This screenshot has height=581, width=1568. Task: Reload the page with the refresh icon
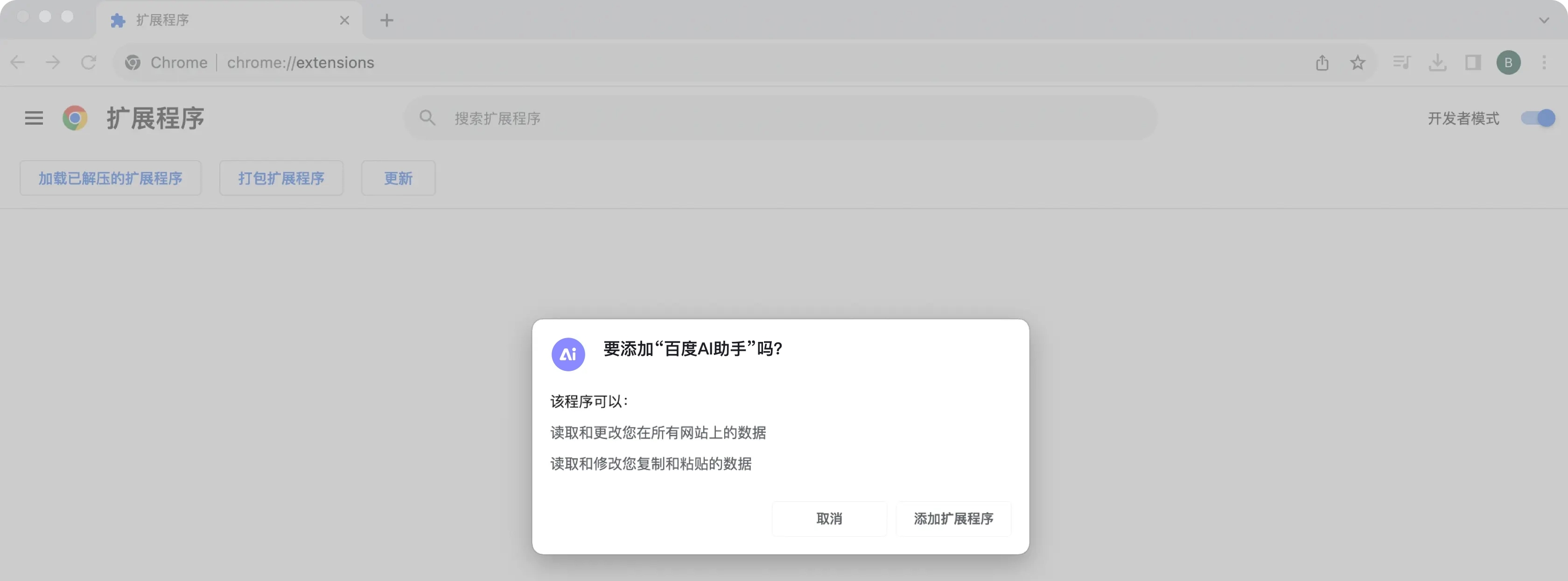coord(89,62)
